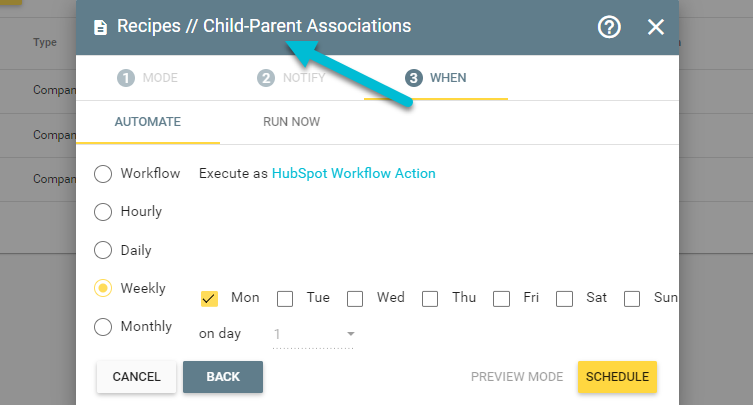Viewport: 753px width, 405px height.
Task: Choose the Daily schedule radio button
Action: [103, 250]
